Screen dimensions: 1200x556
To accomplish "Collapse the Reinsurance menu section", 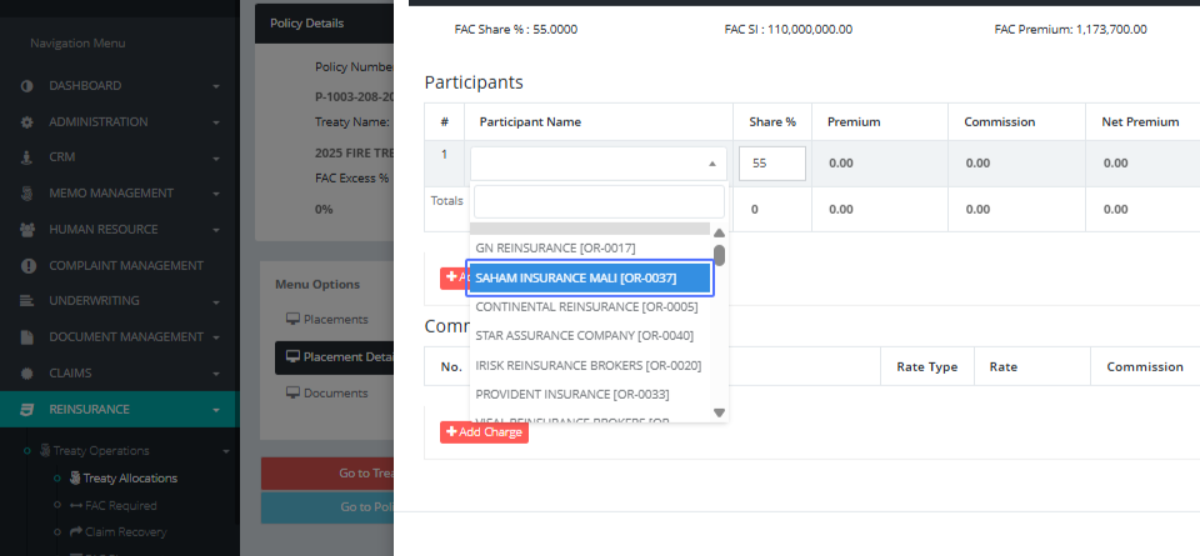I will point(216,409).
